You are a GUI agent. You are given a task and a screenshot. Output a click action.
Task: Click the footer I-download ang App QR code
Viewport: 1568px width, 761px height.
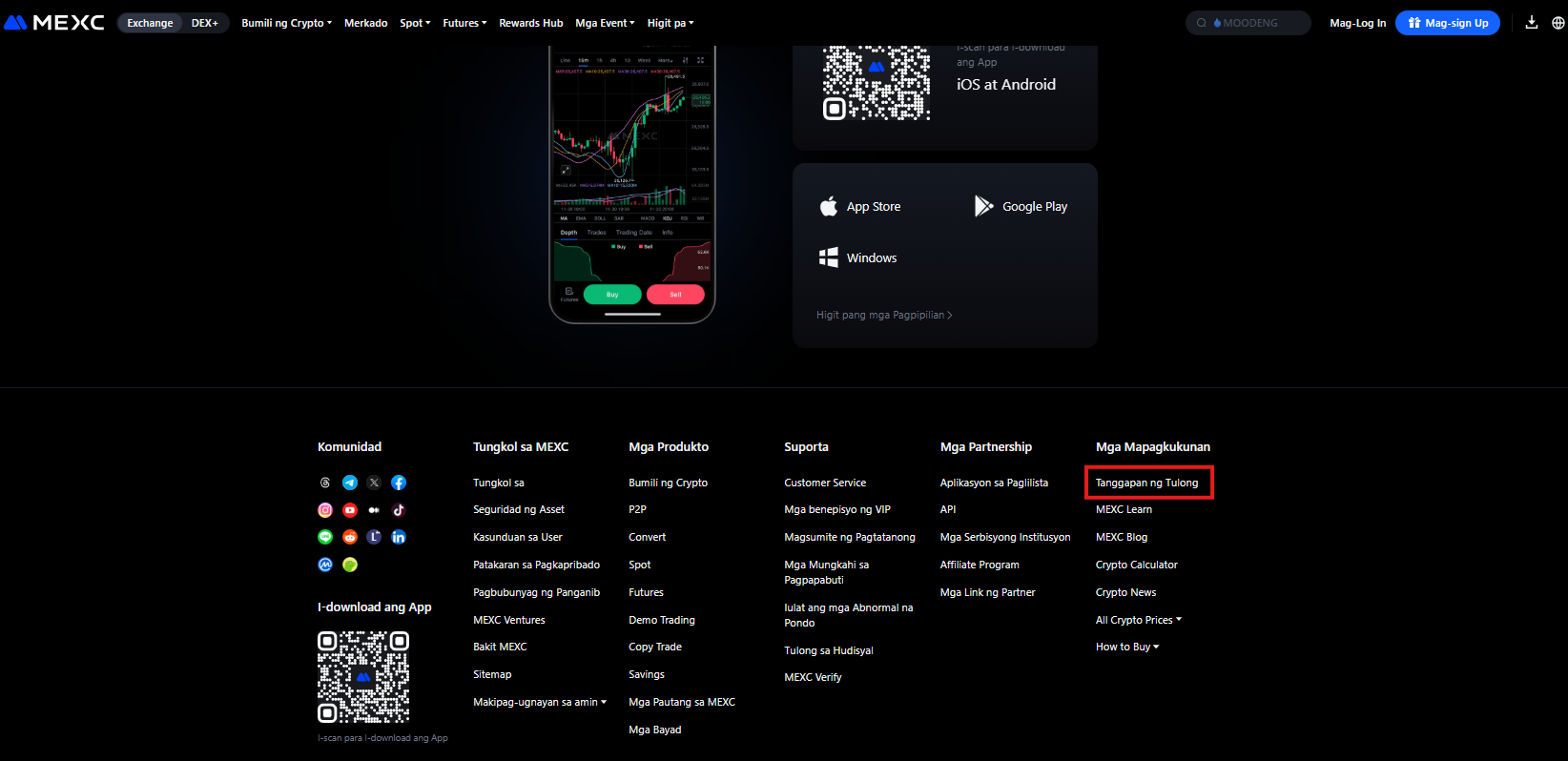pyautogui.click(x=363, y=676)
